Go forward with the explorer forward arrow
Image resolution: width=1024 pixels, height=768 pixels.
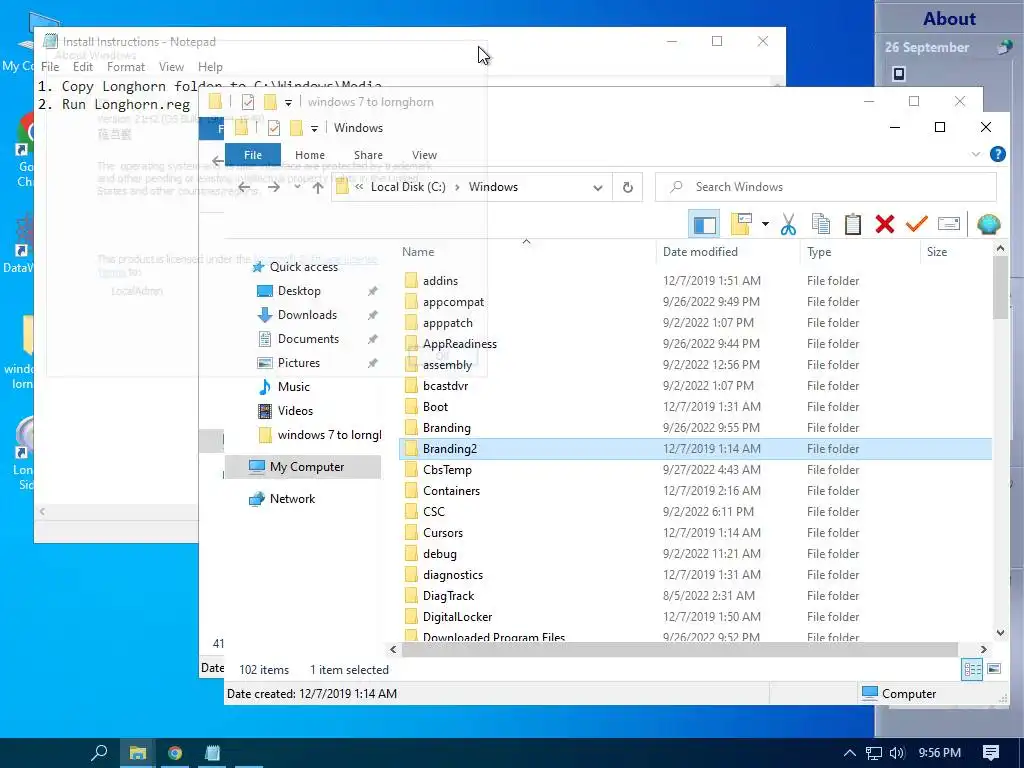(274, 187)
